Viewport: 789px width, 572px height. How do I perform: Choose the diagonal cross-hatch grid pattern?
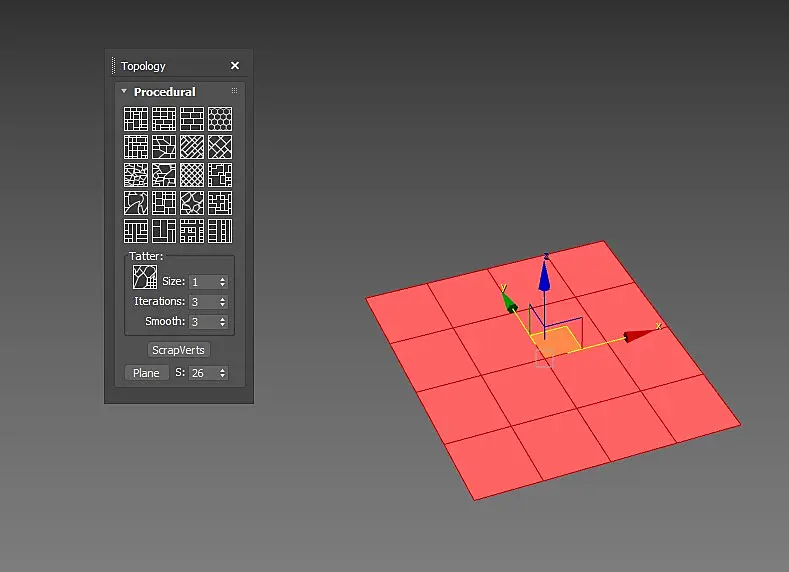click(192, 175)
